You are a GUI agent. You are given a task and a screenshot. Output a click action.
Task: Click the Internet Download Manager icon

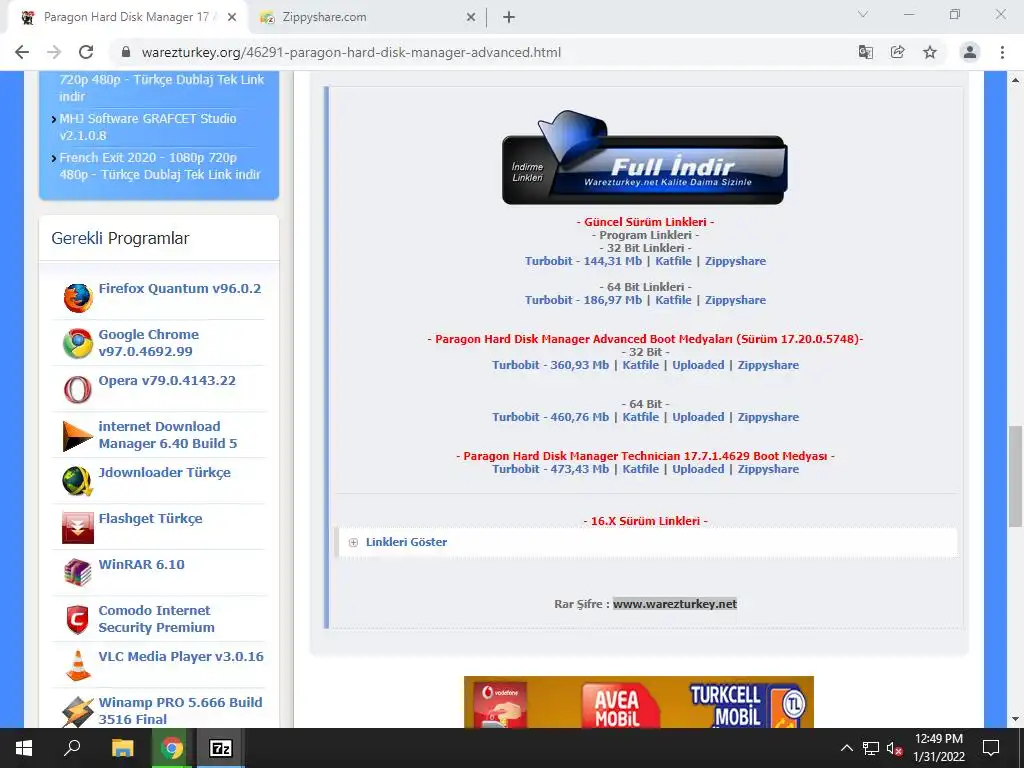[x=78, y=436]
